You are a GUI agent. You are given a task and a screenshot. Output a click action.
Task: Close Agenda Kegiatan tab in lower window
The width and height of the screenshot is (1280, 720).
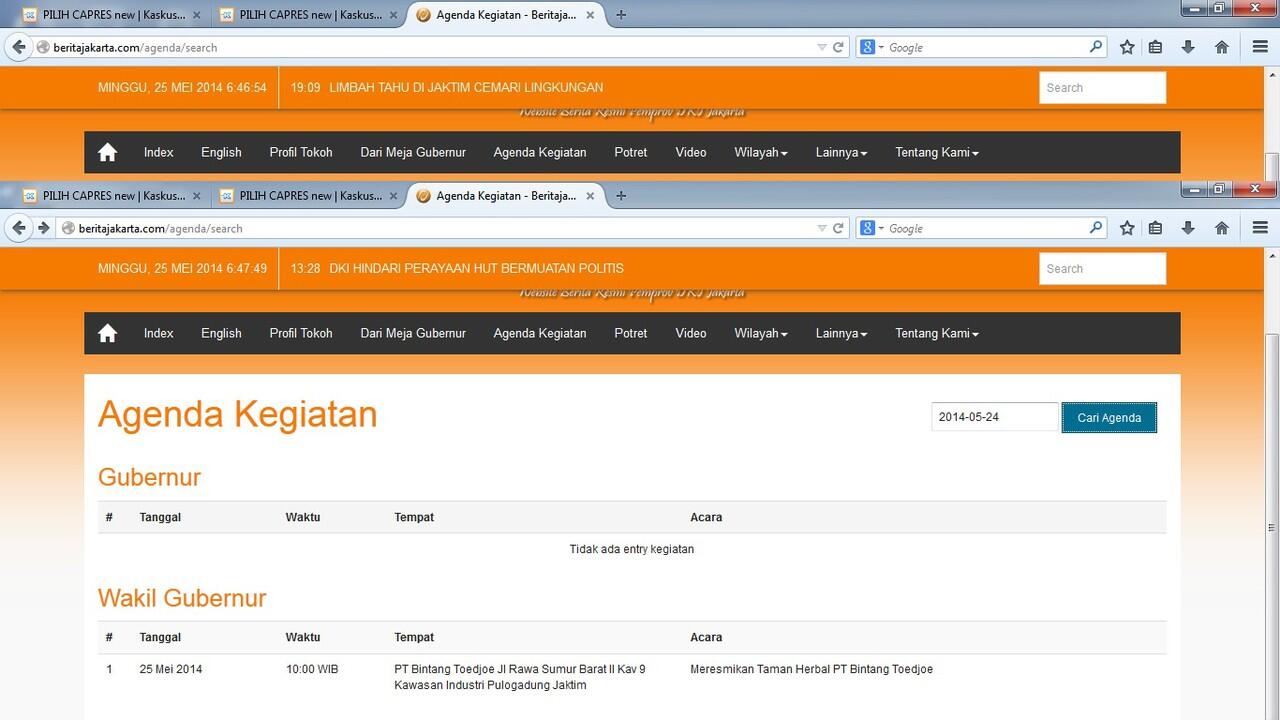pyautogui.click(x=590, y=196)
